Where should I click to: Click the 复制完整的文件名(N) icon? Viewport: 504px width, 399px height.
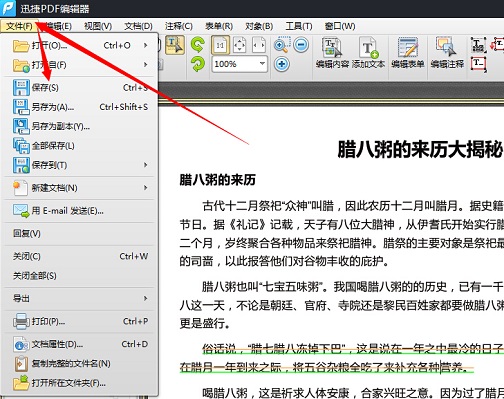point(21,364)
